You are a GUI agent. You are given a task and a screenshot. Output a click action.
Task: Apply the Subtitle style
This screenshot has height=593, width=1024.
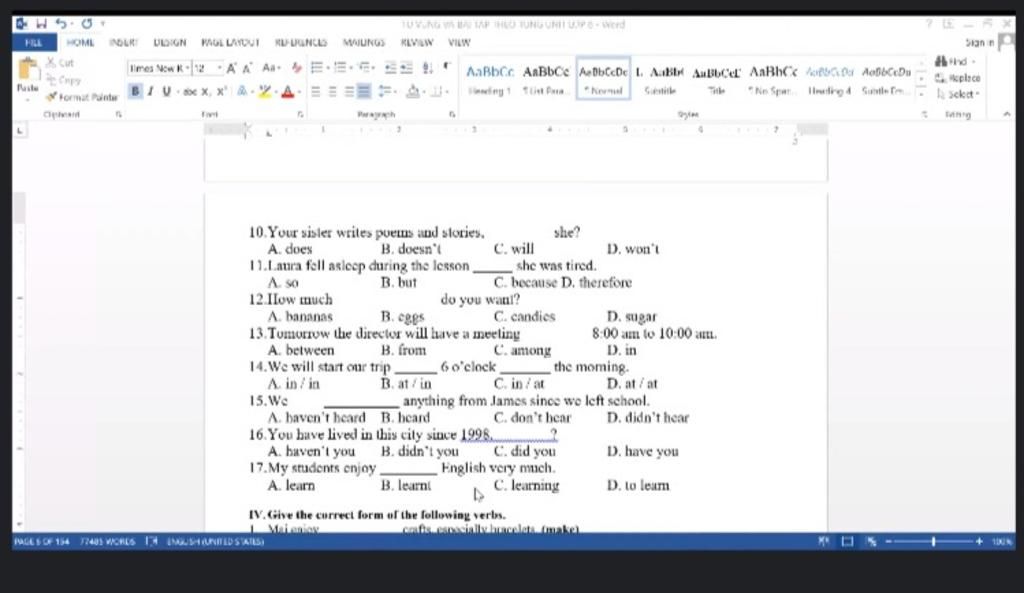coord(660,78)
